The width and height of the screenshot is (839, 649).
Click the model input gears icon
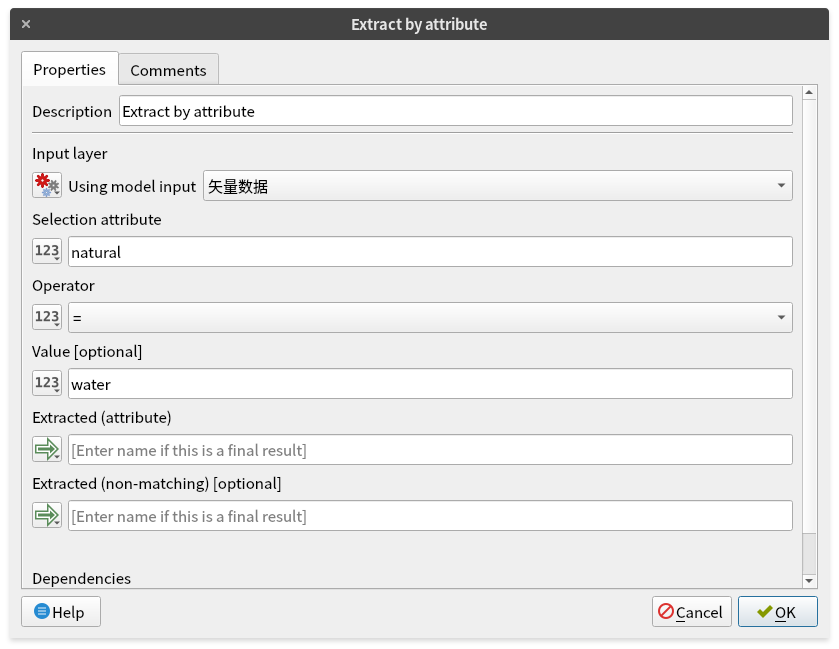(47, 186)
